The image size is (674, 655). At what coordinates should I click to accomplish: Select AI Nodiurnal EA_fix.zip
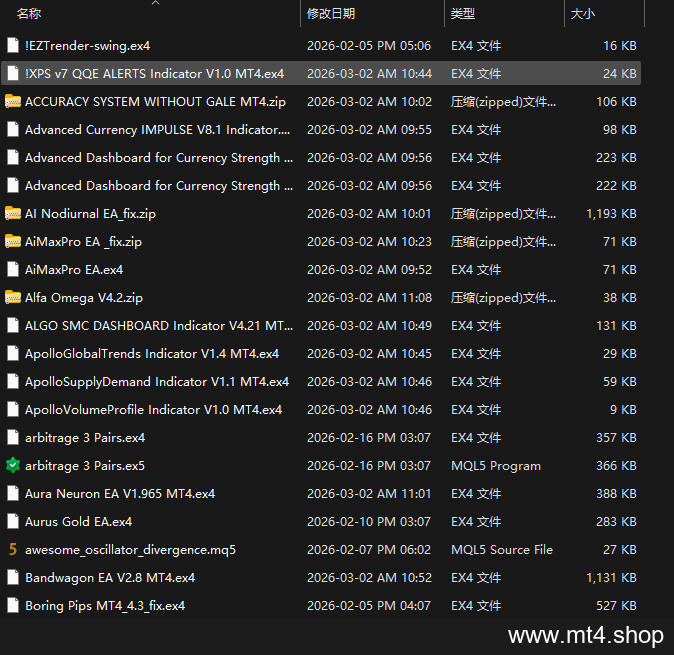90,214
